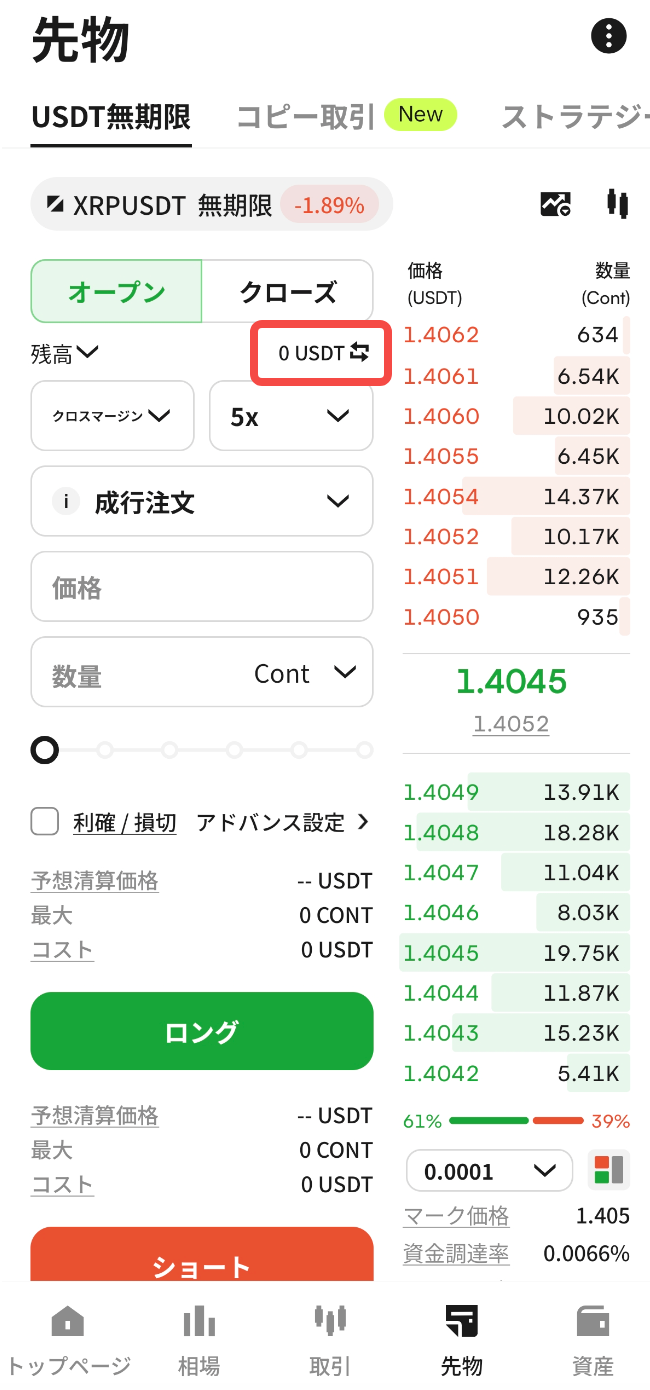The height and width of the screenshot is (1390, 650).
Task: Switch to ストラテジー tab
Action: 575,117
